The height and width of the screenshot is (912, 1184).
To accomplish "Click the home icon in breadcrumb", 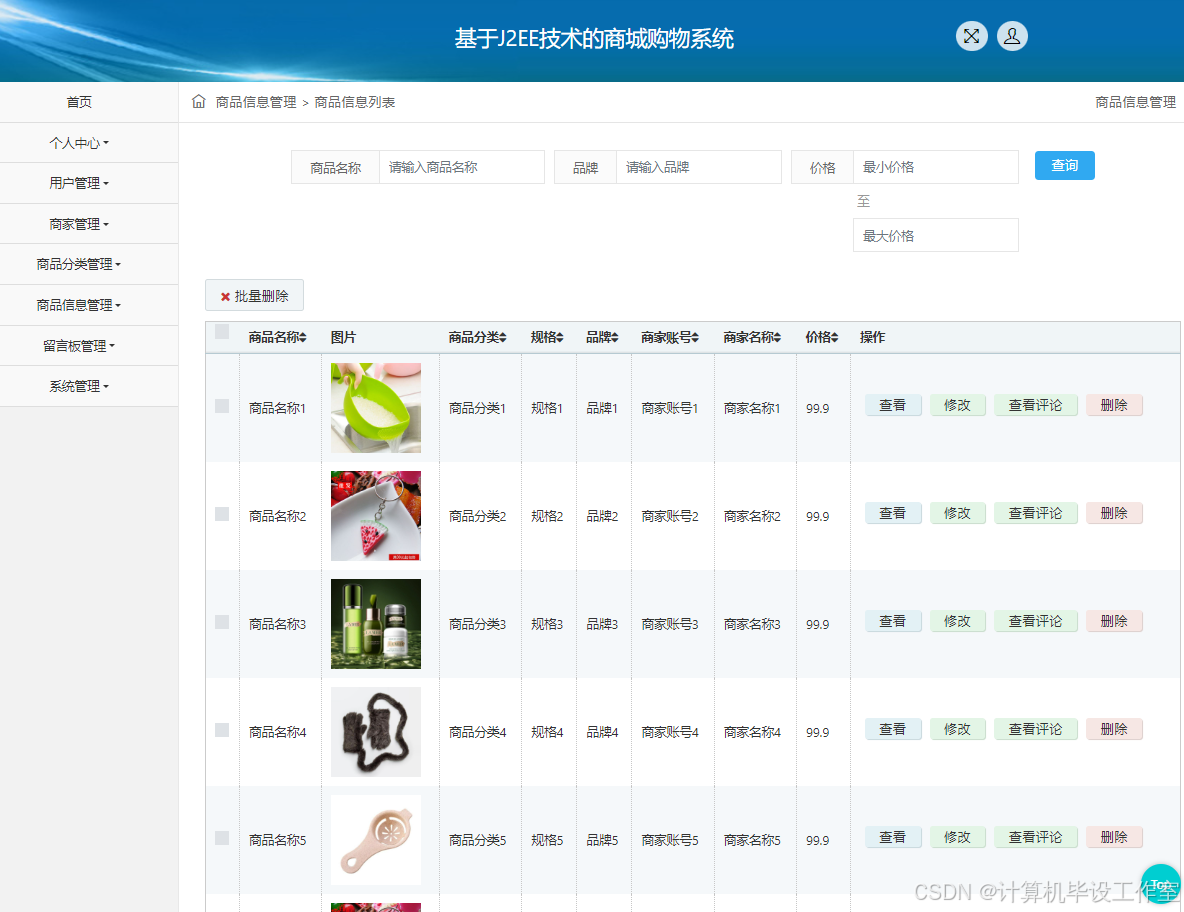I will (199, 101).
